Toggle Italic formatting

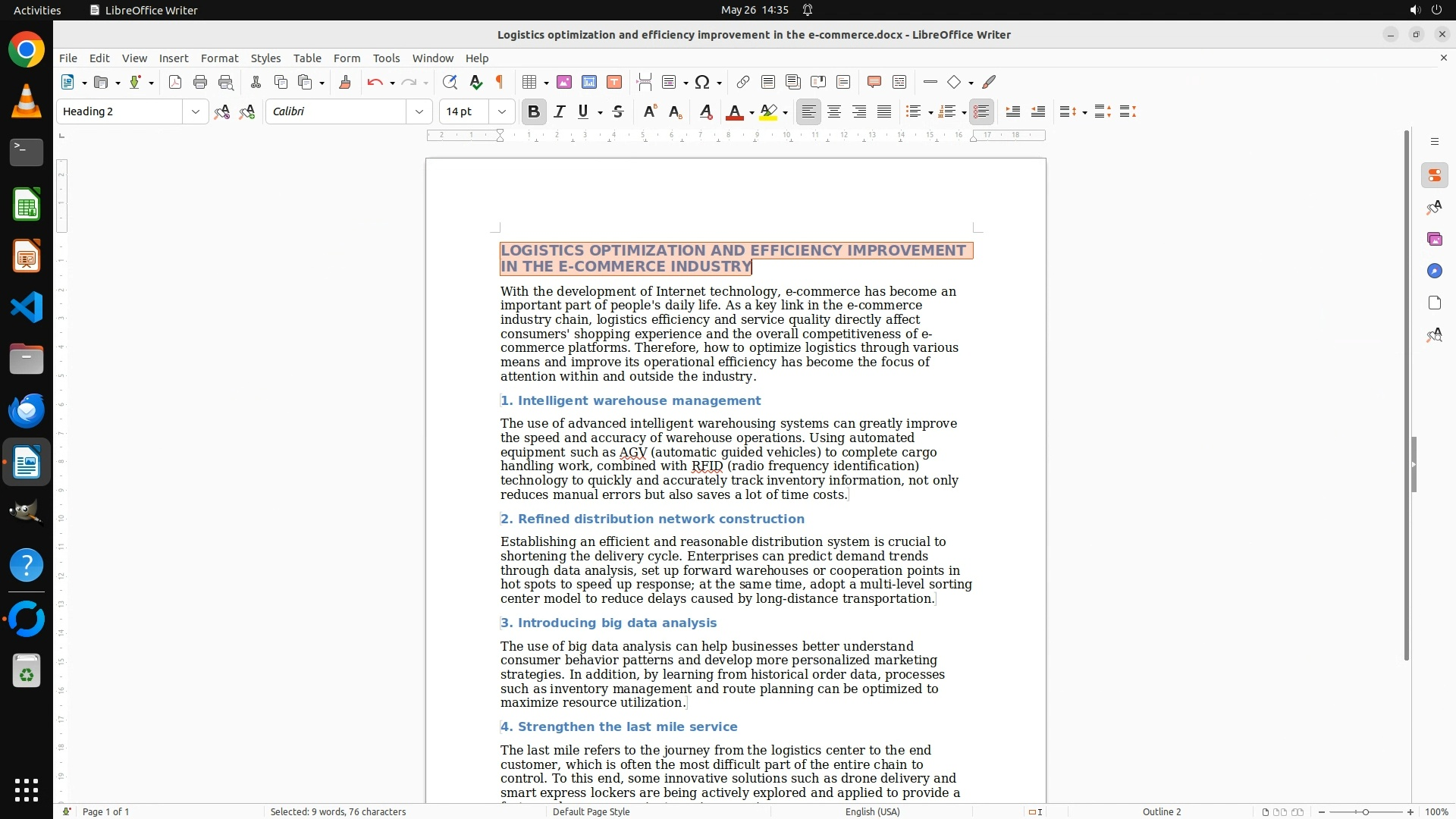click(560, 111)
